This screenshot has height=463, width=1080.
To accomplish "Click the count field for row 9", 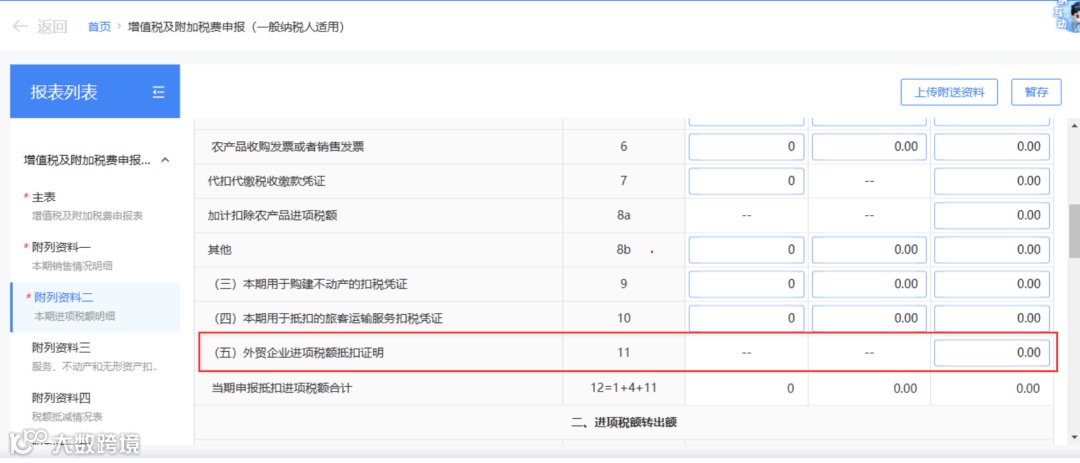I will click(747, 284).
